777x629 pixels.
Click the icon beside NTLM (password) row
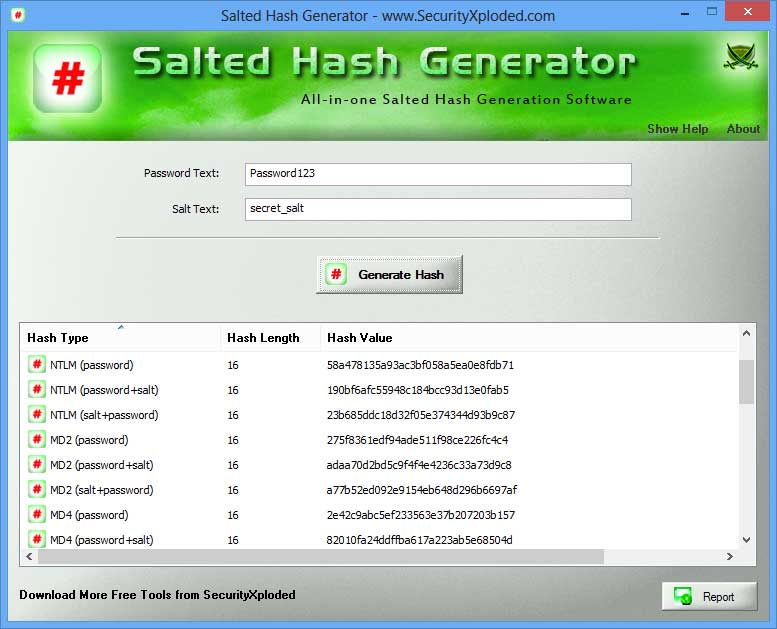[37, 365]
